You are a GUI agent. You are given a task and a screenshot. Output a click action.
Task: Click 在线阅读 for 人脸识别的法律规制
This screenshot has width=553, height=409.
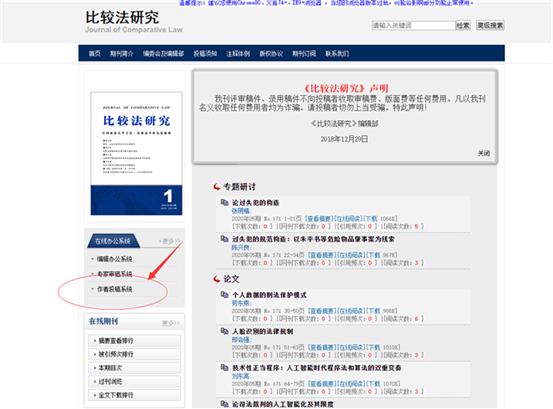tap(351, 347)
